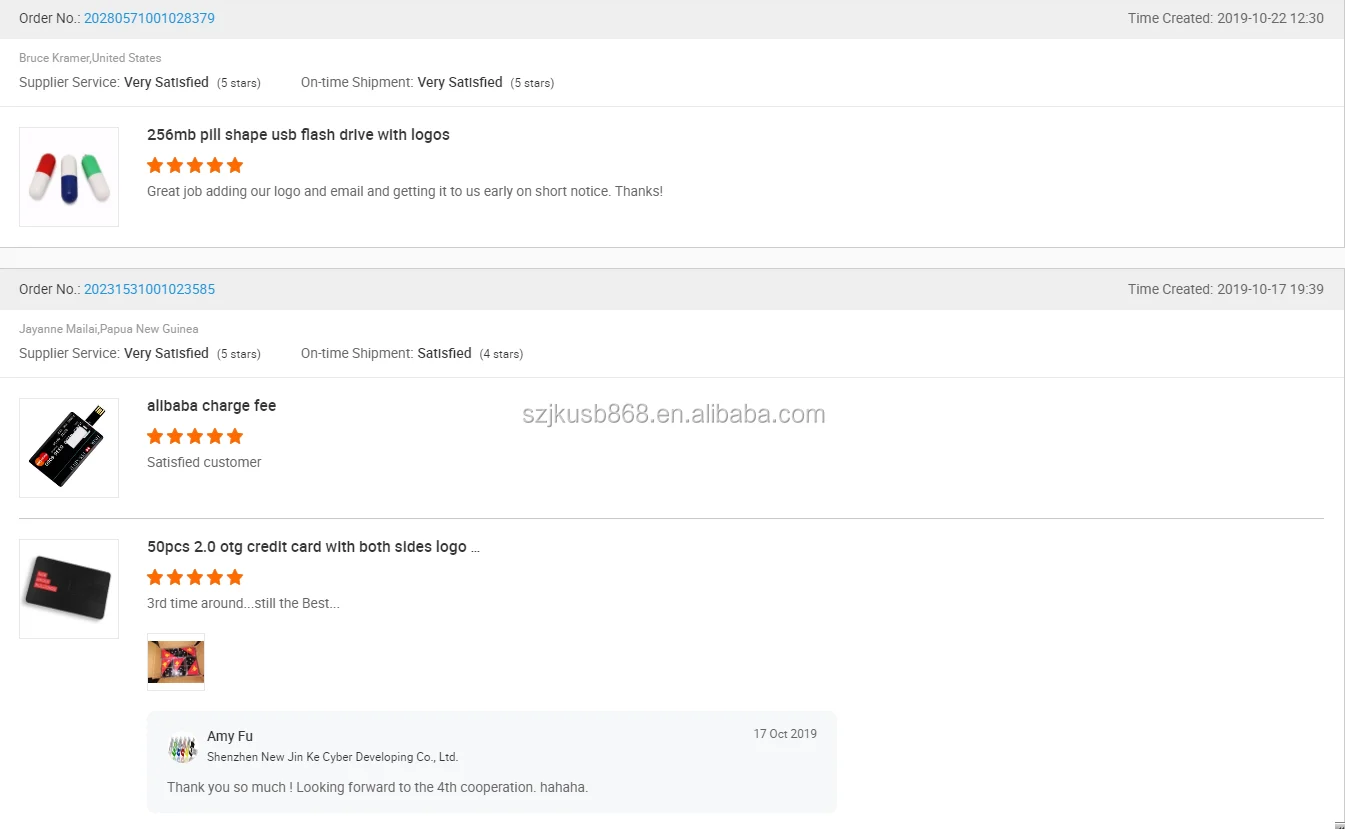
Task: Click the thumbnail beside "alibaba charge fee"
Action: 69,448
